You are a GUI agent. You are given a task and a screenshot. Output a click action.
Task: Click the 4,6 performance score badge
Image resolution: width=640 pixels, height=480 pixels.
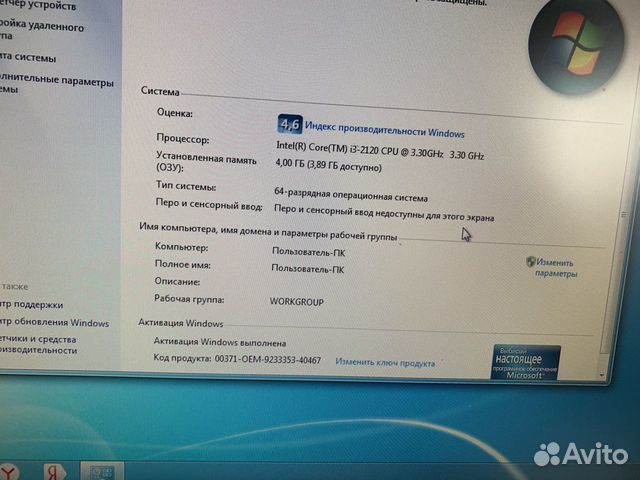pyautogui.click(x=290, y=124)
